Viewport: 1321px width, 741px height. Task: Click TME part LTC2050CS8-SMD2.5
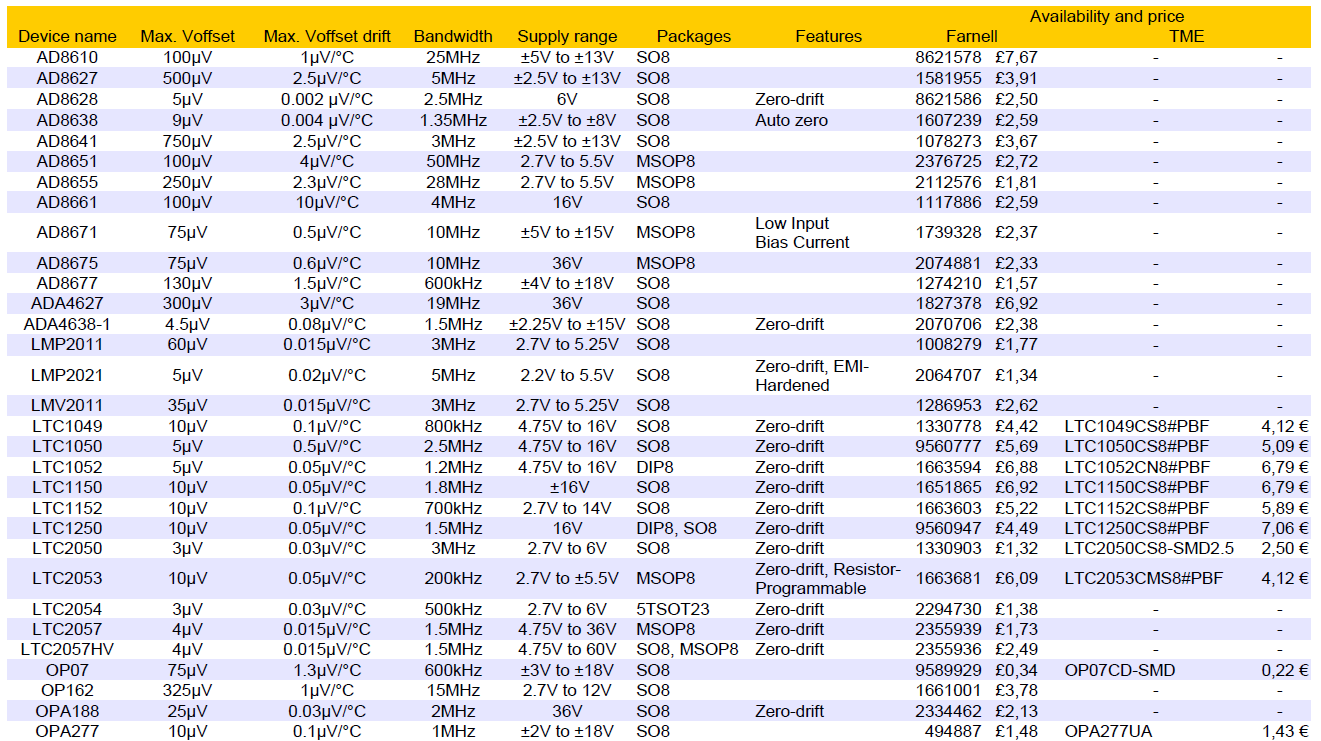click(1149, 548)
